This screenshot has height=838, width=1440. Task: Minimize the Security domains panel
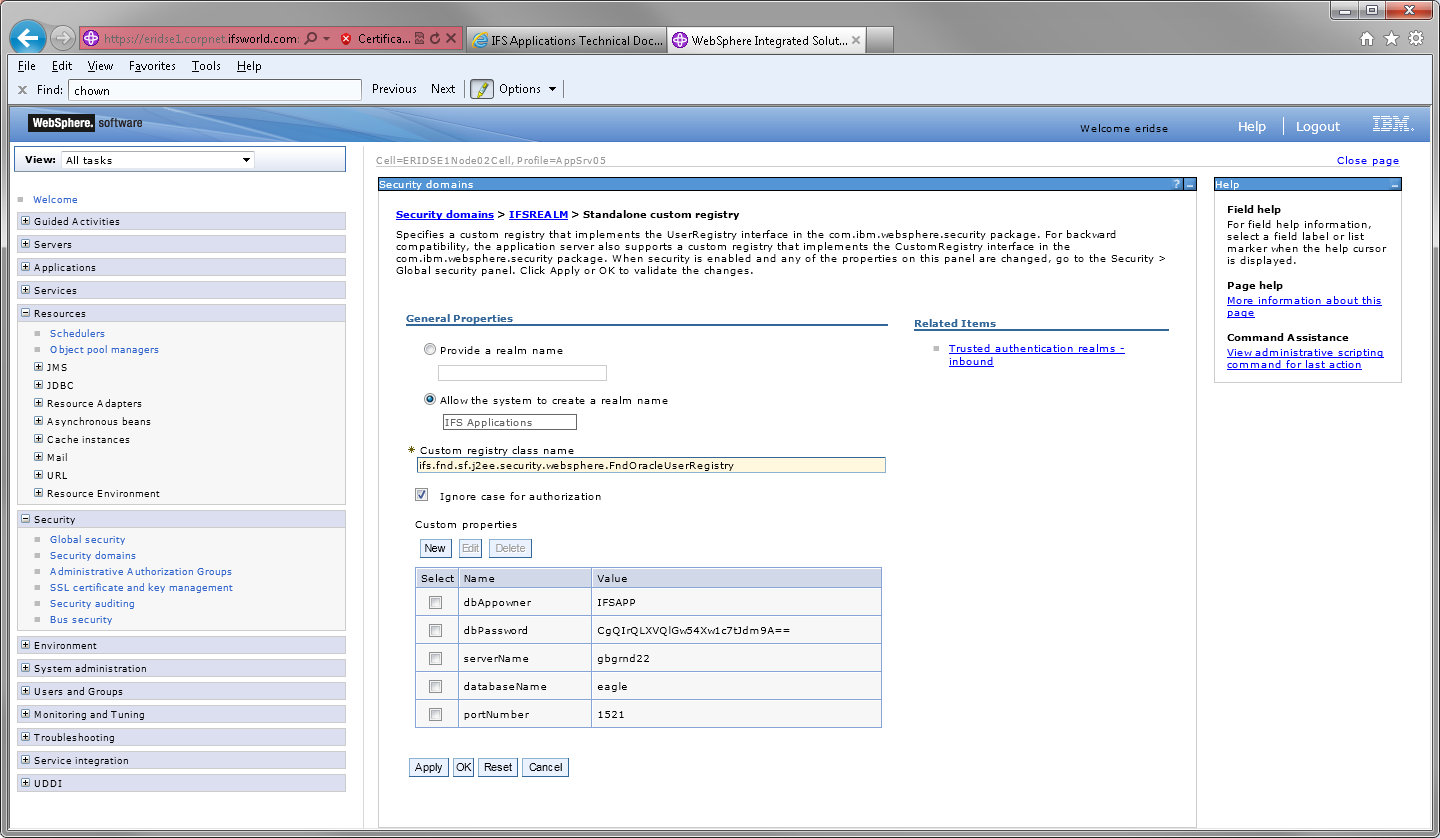pos(1189,184)
